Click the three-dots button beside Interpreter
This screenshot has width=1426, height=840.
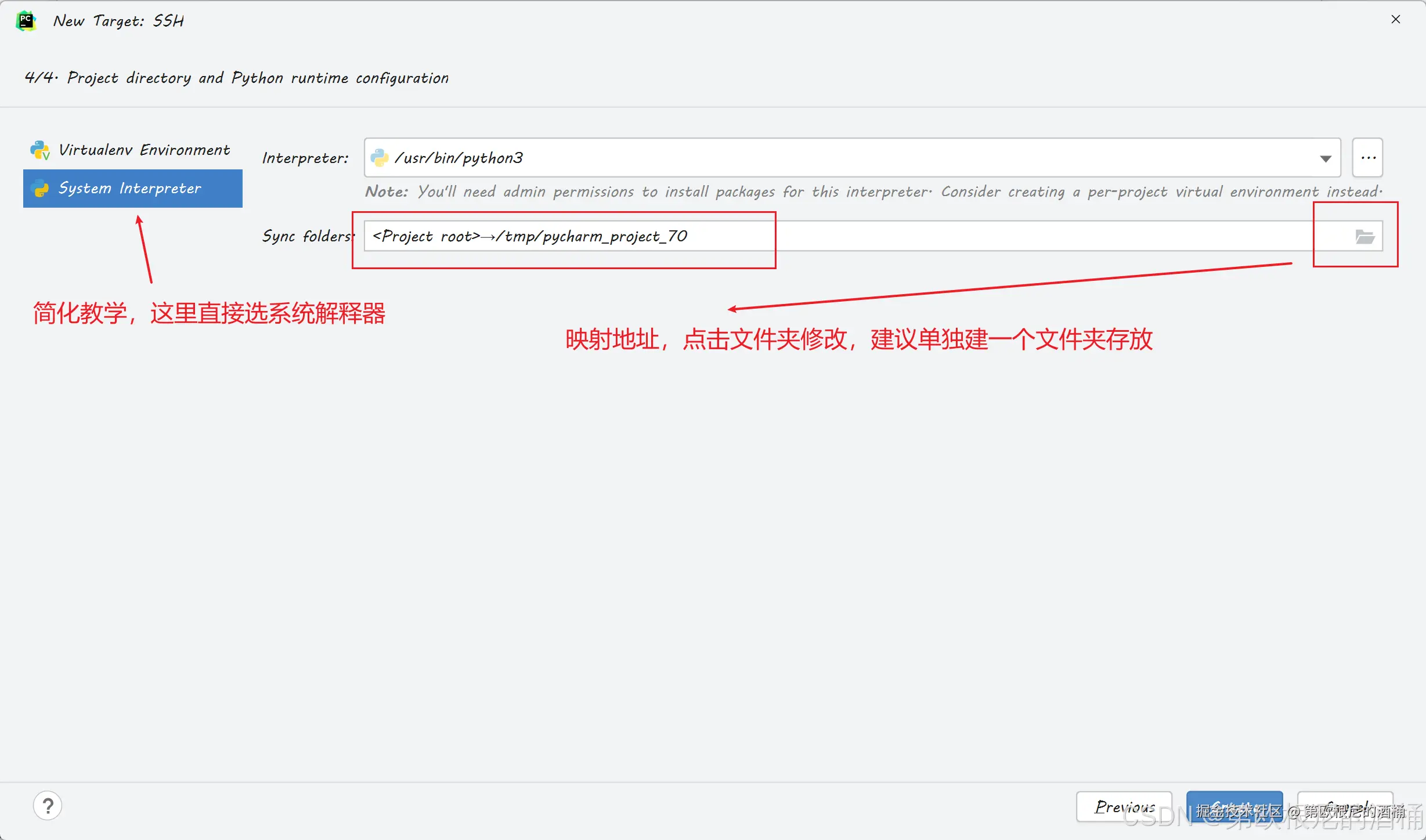tap(1368, 158)
